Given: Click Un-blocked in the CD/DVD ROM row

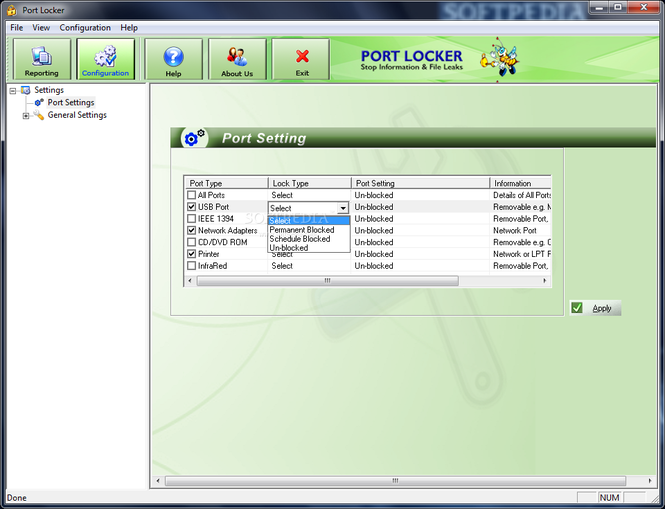Looking at the screenshot, I should click(x=374, y=242).
